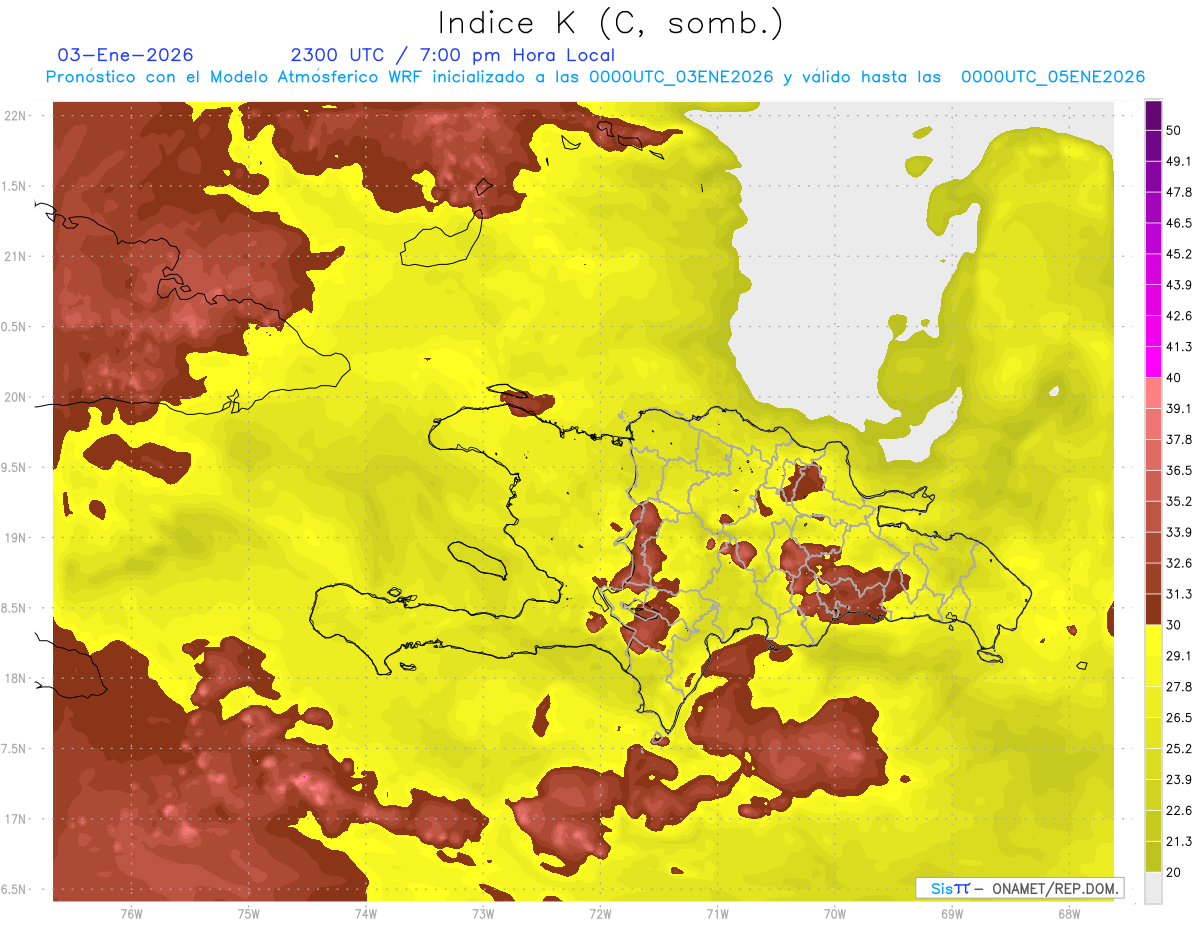Click the bottom colorbar value 20
The width and height of the screenshot is (1200, 927).
(1174, 872)
